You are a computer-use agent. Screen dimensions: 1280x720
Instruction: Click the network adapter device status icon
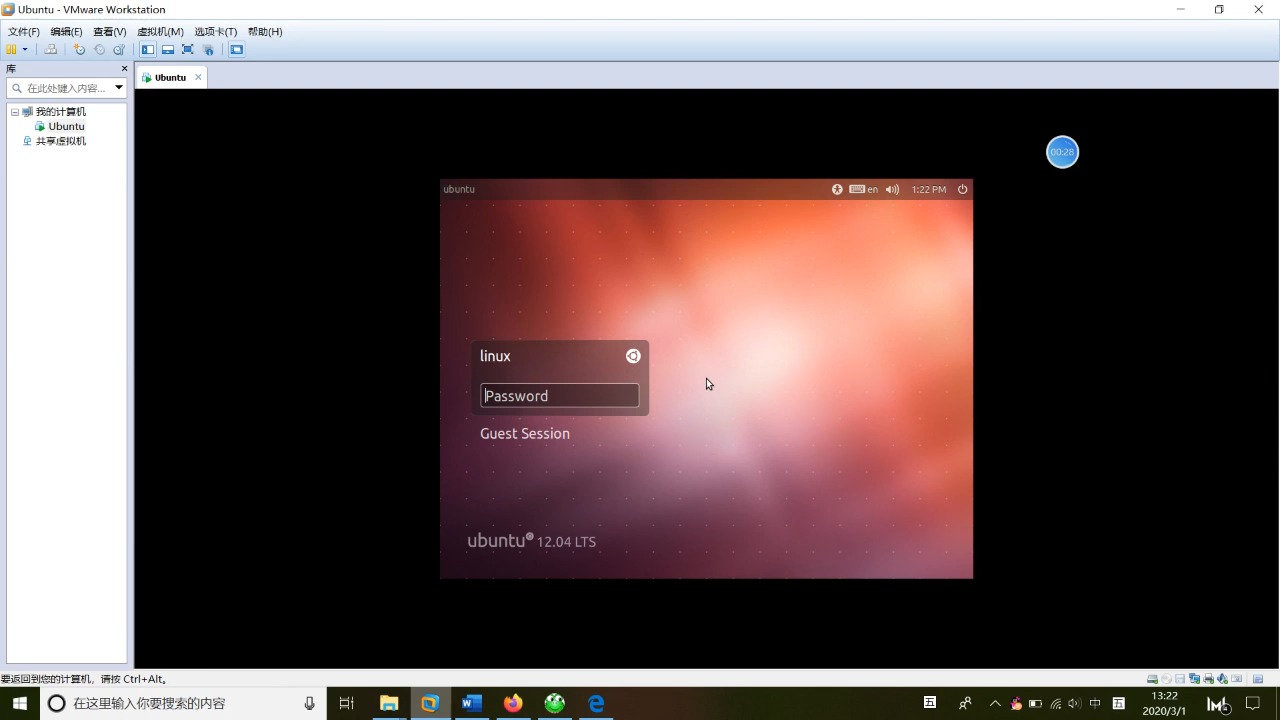pyautogui.click(x=1194, y=679)
